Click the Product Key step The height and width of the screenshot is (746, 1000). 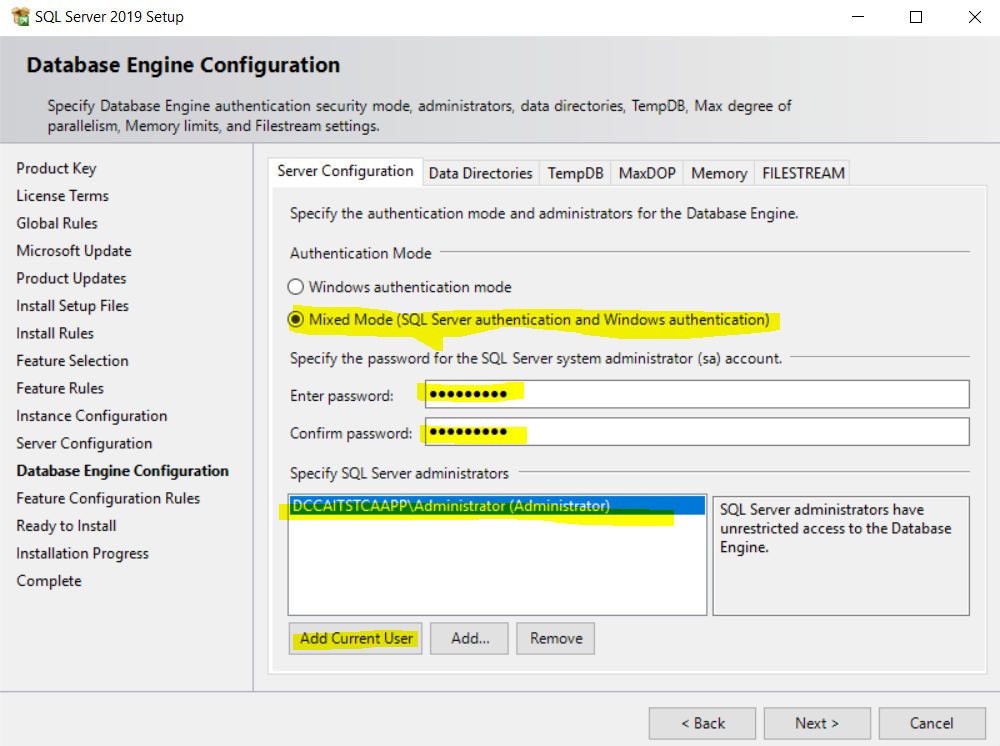pyautogui.click(x=56, y=168)
